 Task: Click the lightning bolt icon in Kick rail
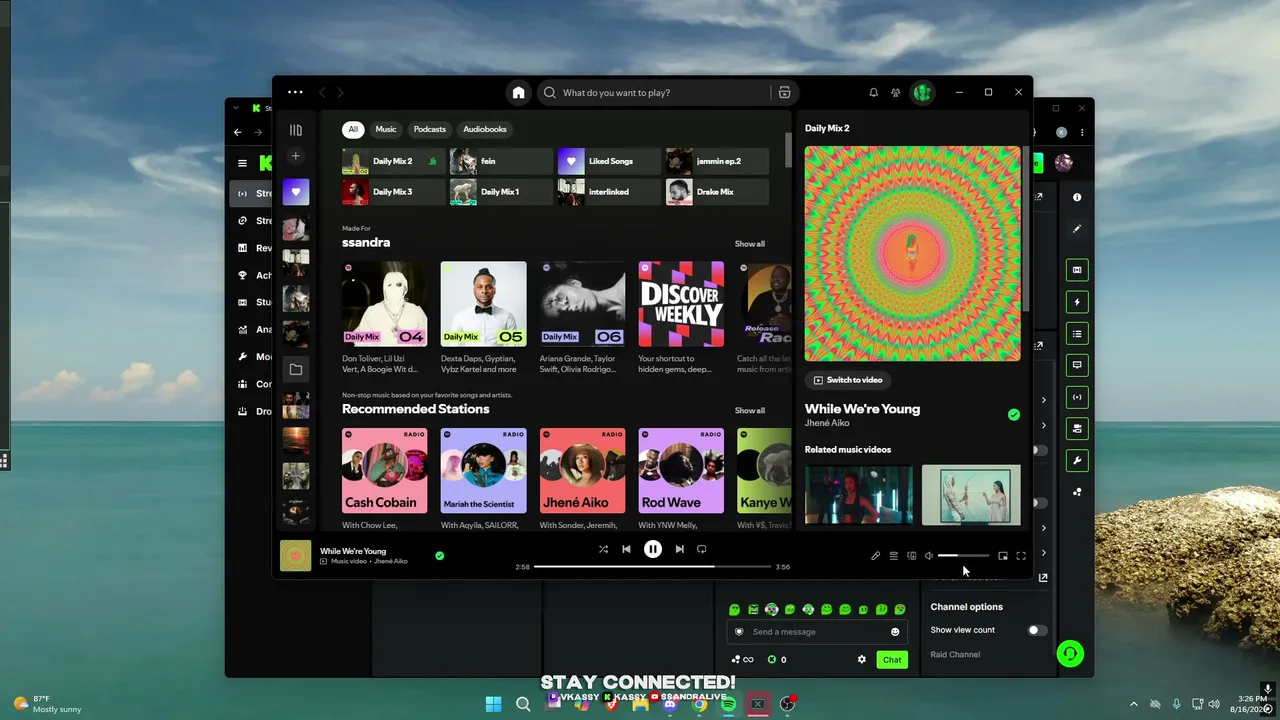[1077, 302]
